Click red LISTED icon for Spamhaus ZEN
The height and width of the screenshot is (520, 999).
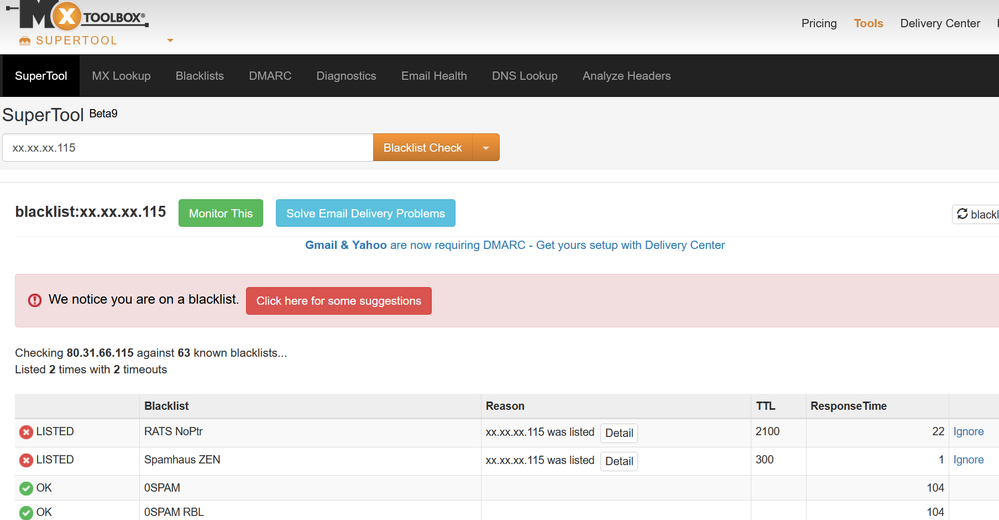point(26,460)
